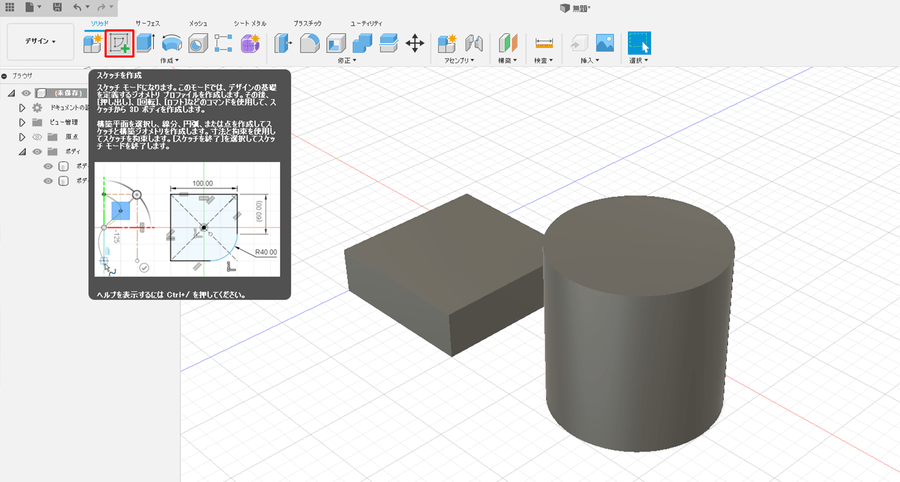The height and width of the screenshot is (482, 900).
Task: Open the undo history dropdown arrow
Action: pos(87,7)
